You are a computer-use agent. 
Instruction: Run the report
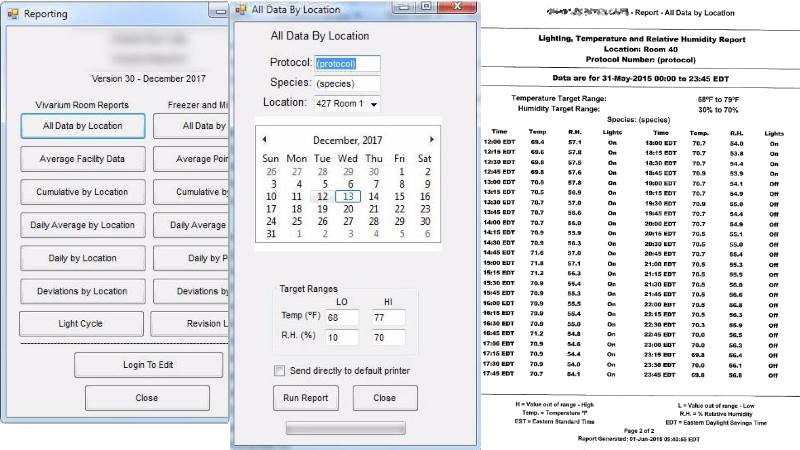pyautogui.click(x=306, y=397)
